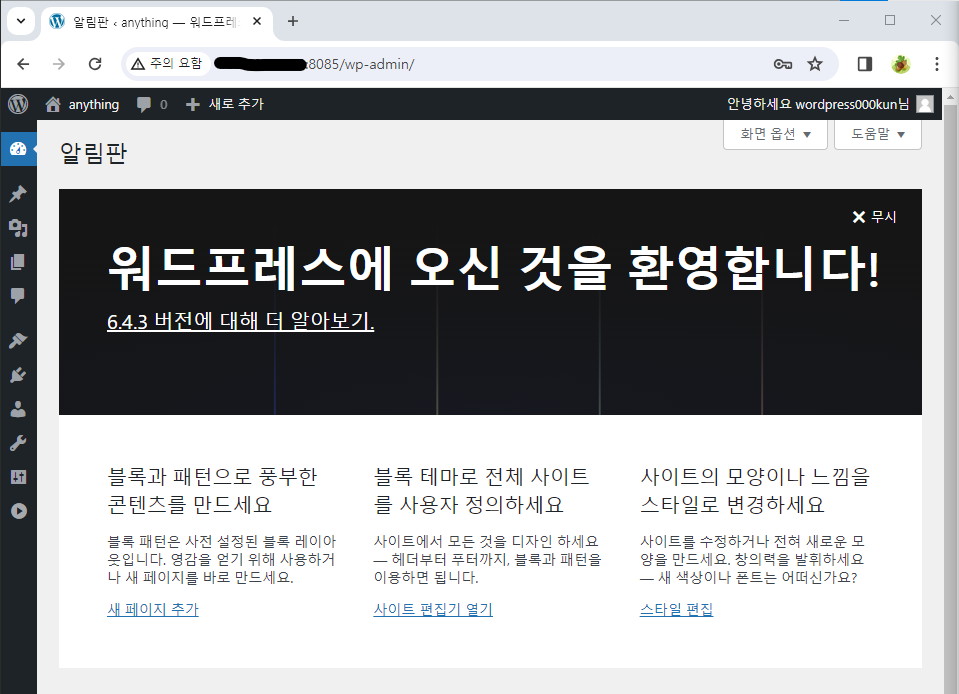Click the '워드프레스에 오신 것을 환영합니다!' banner title
The width and height of the screenshot is (959, 694).
[x=494, y=268]
